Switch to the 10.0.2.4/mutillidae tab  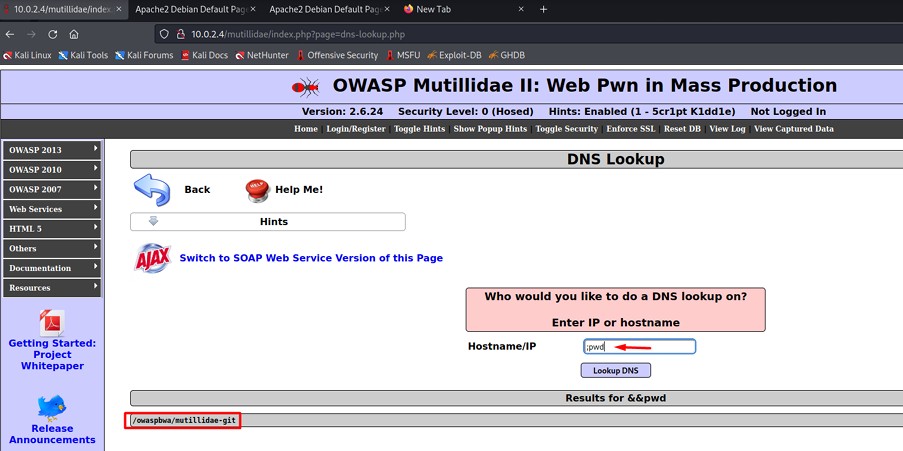(x=62, y=9)
